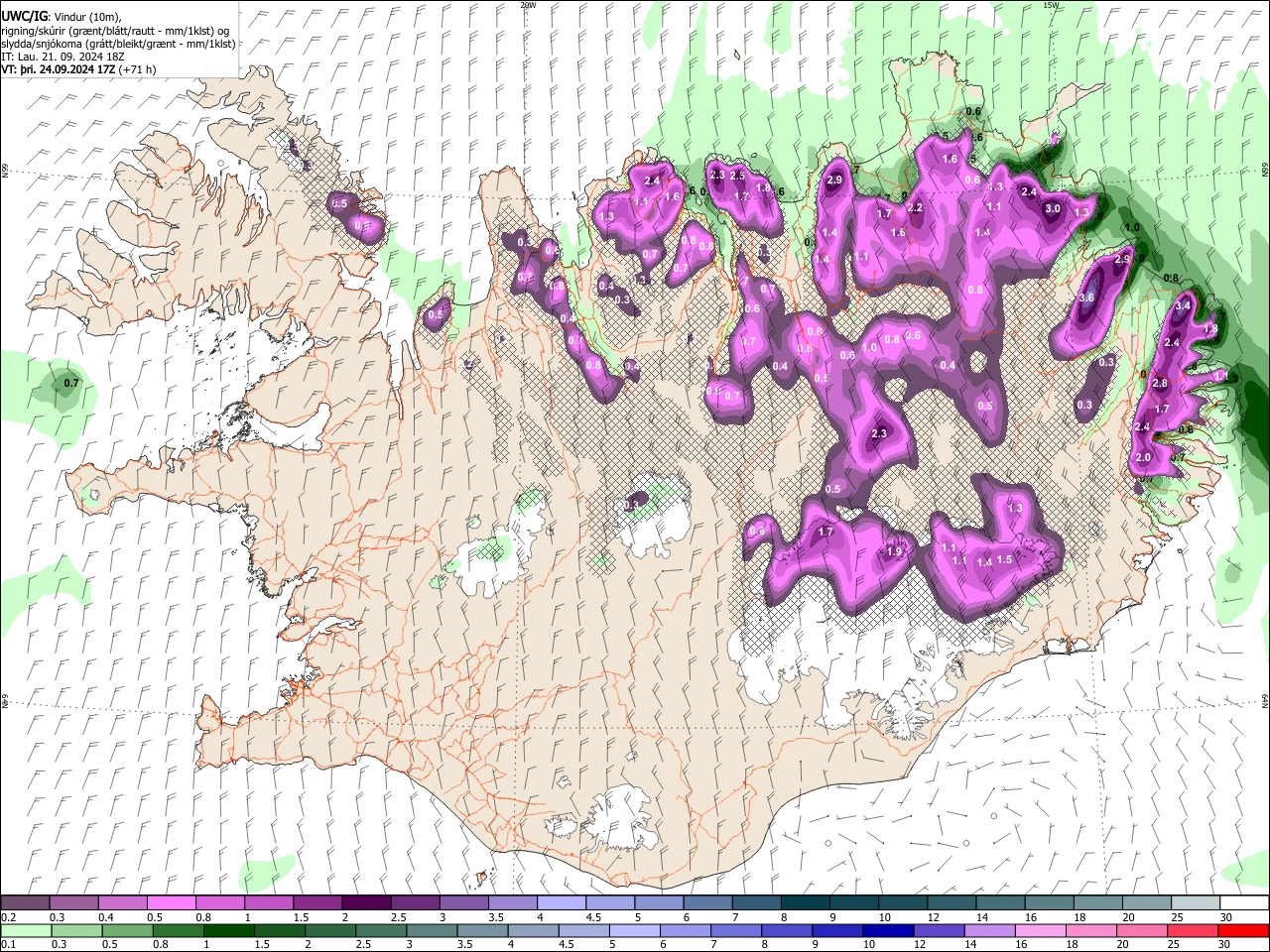Screen dimensions: 1270x952
Task: Pick the bright pink snow swatch between 0.5 and 0.8
Action: pyautogui.click(x=171, y=903)
